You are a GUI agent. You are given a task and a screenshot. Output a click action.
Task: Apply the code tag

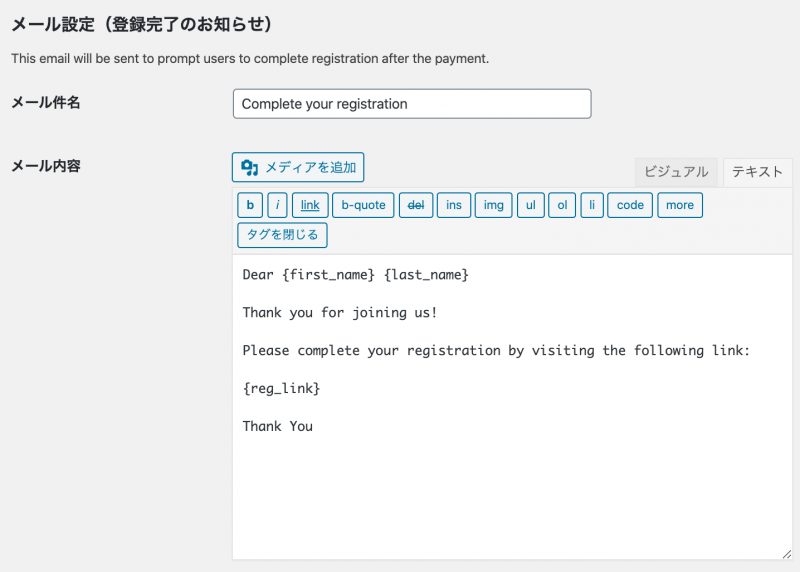pyautogui.click(x=630, y=205)
